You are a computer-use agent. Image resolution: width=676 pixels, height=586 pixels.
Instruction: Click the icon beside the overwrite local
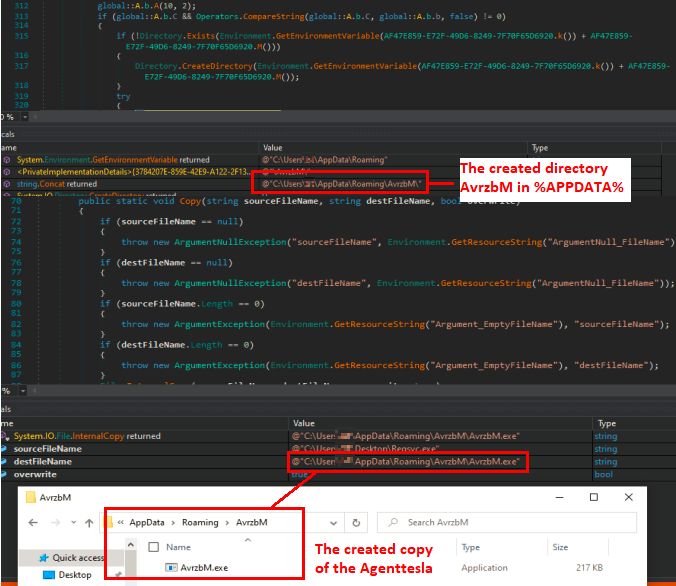tap(4, 474)
